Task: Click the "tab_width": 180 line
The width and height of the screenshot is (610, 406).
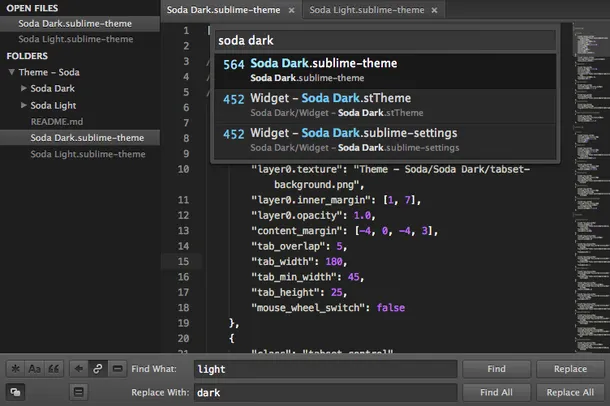Action: (299, 261)
